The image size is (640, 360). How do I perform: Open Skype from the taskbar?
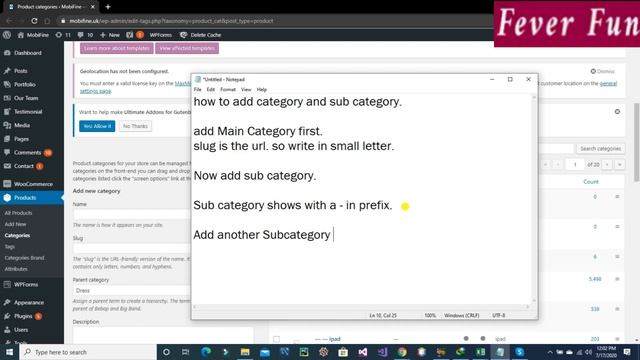(520, 352)
